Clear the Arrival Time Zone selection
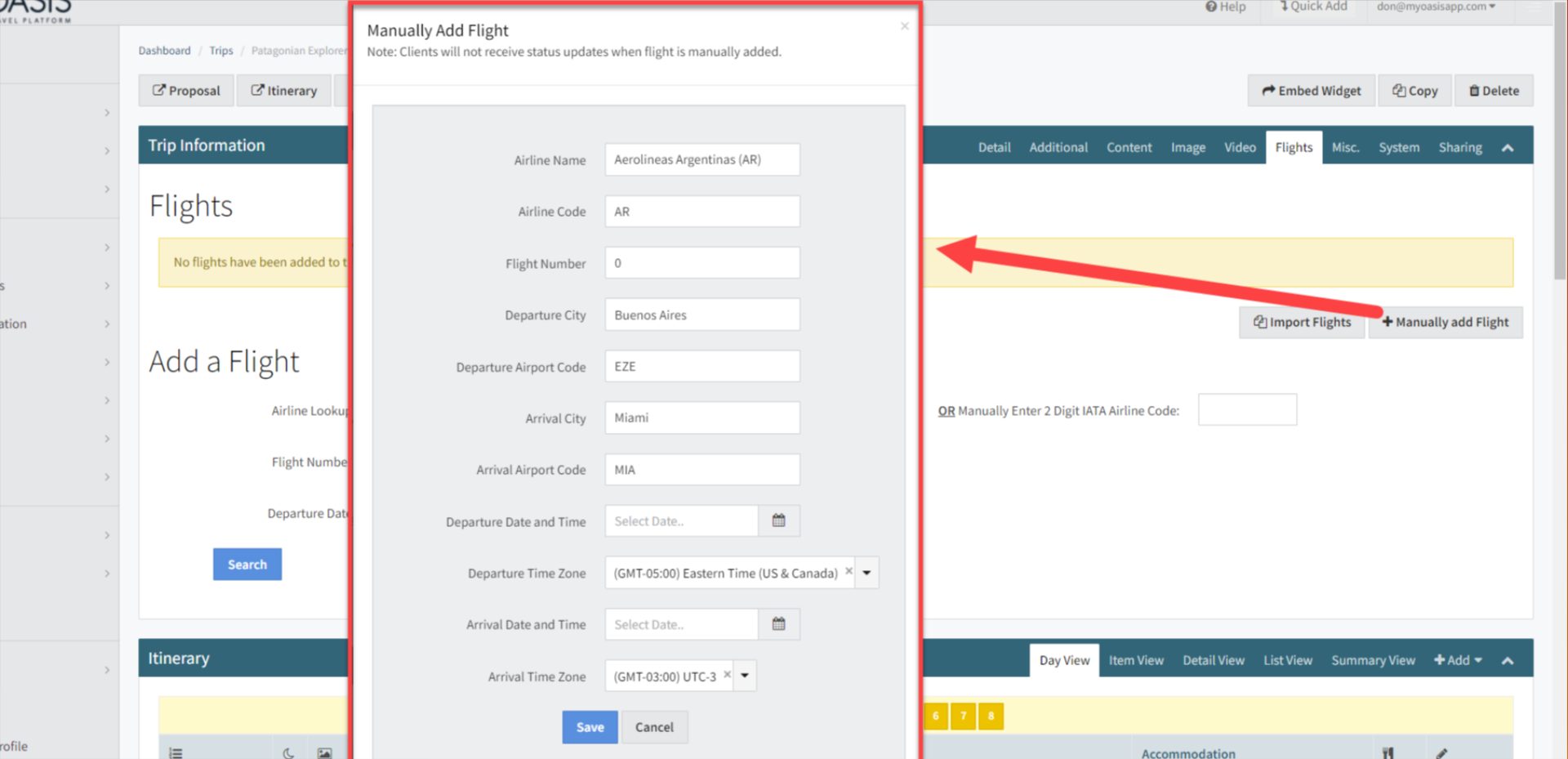Screen dimensions: 1568x759 click(727, 675)
